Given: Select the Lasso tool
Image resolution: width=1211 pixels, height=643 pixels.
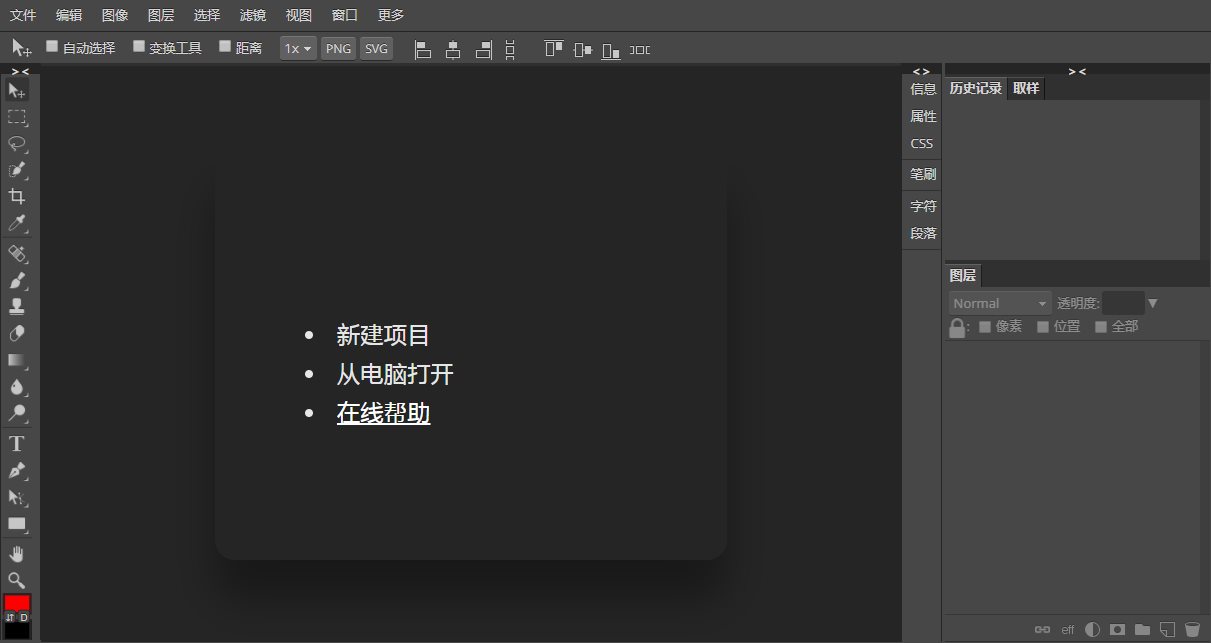Looking at the screenshot, I should click(x=17, y=143).
